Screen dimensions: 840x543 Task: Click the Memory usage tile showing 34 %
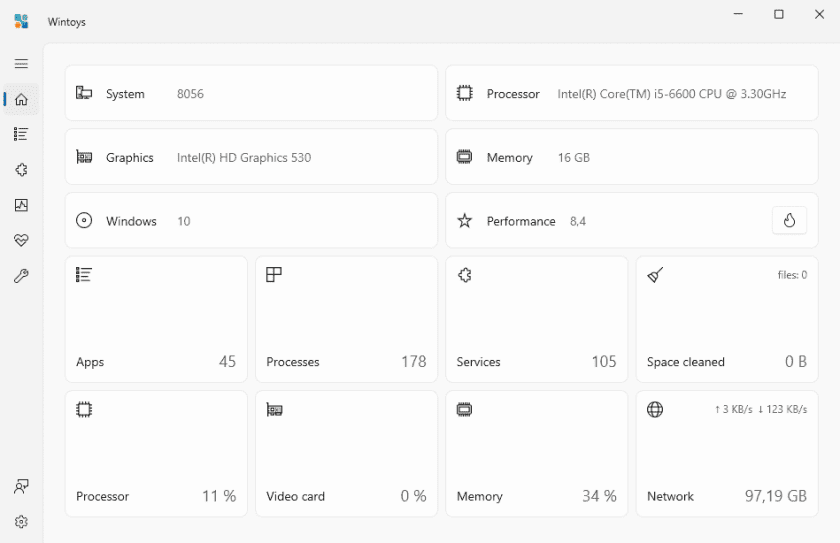[536, 453]
